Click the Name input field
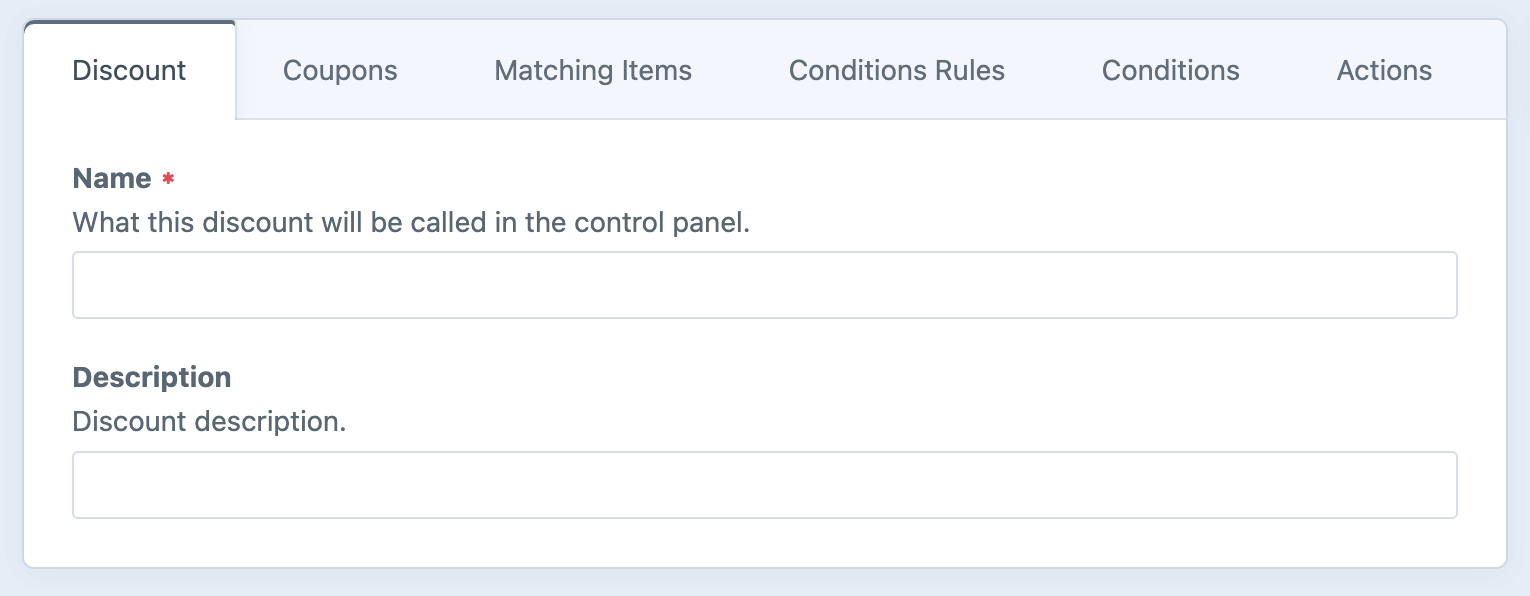Image resolution: width=1530 pixels, height=596 pixels. (764, 285)
